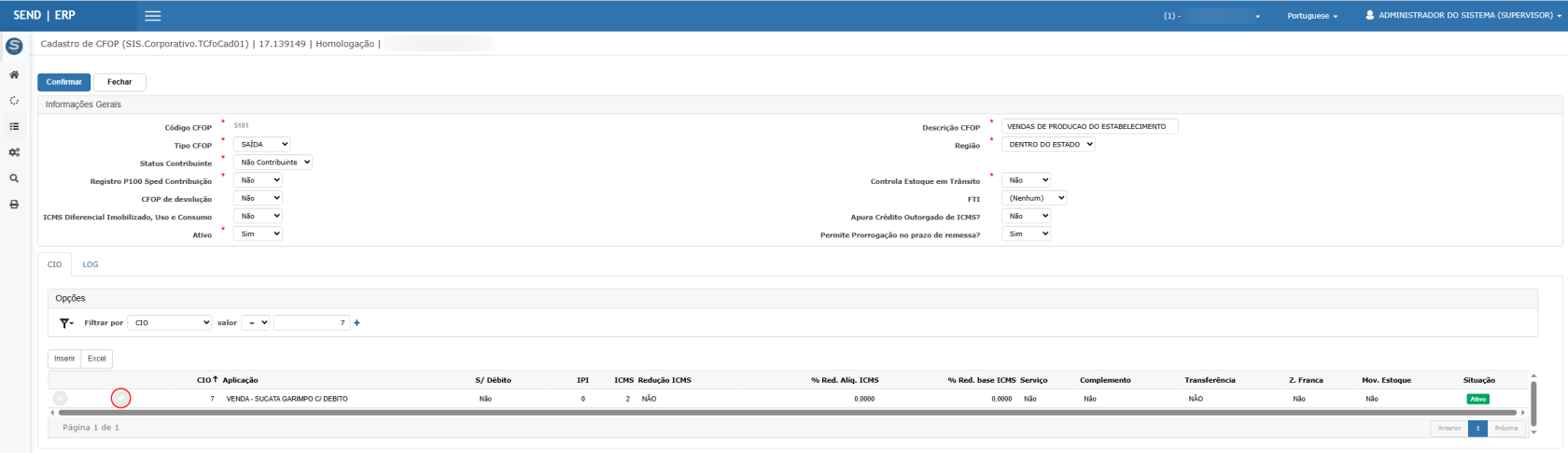Click the gray round icon at row start
Viewport: 1568px width, 453px height.
[60, 399]
